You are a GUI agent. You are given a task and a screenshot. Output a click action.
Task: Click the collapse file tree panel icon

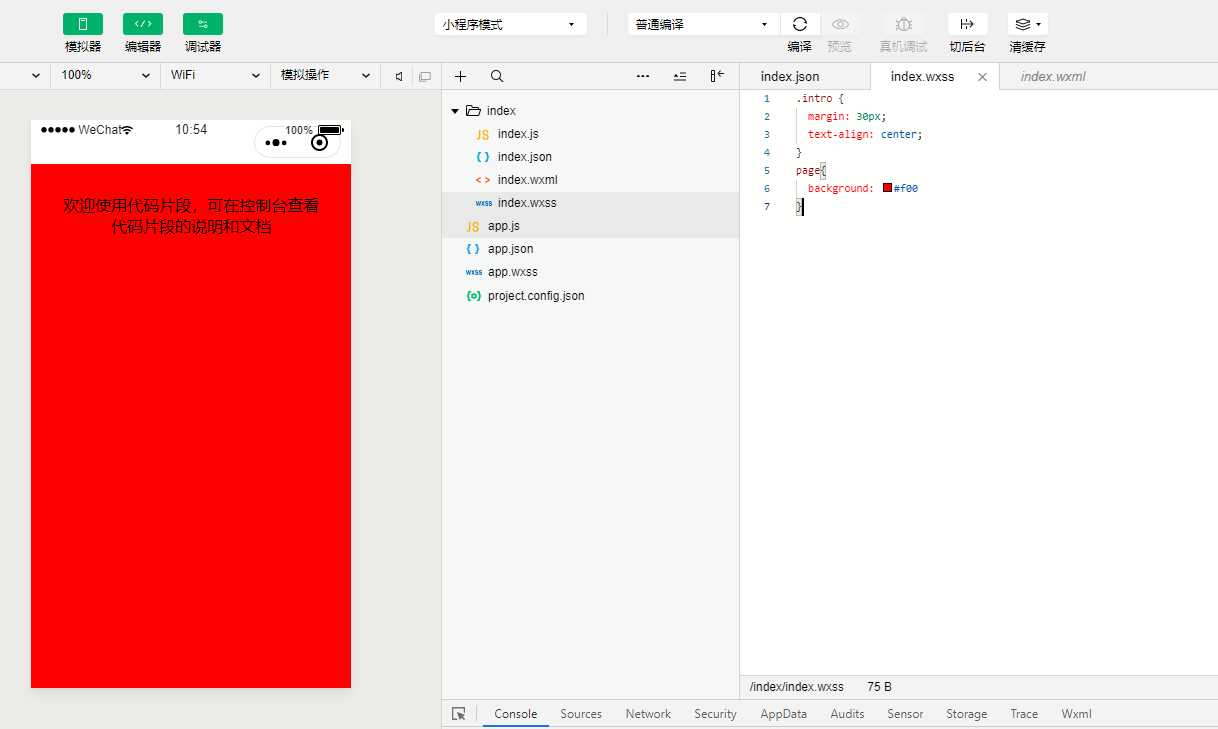click(717, 76)
